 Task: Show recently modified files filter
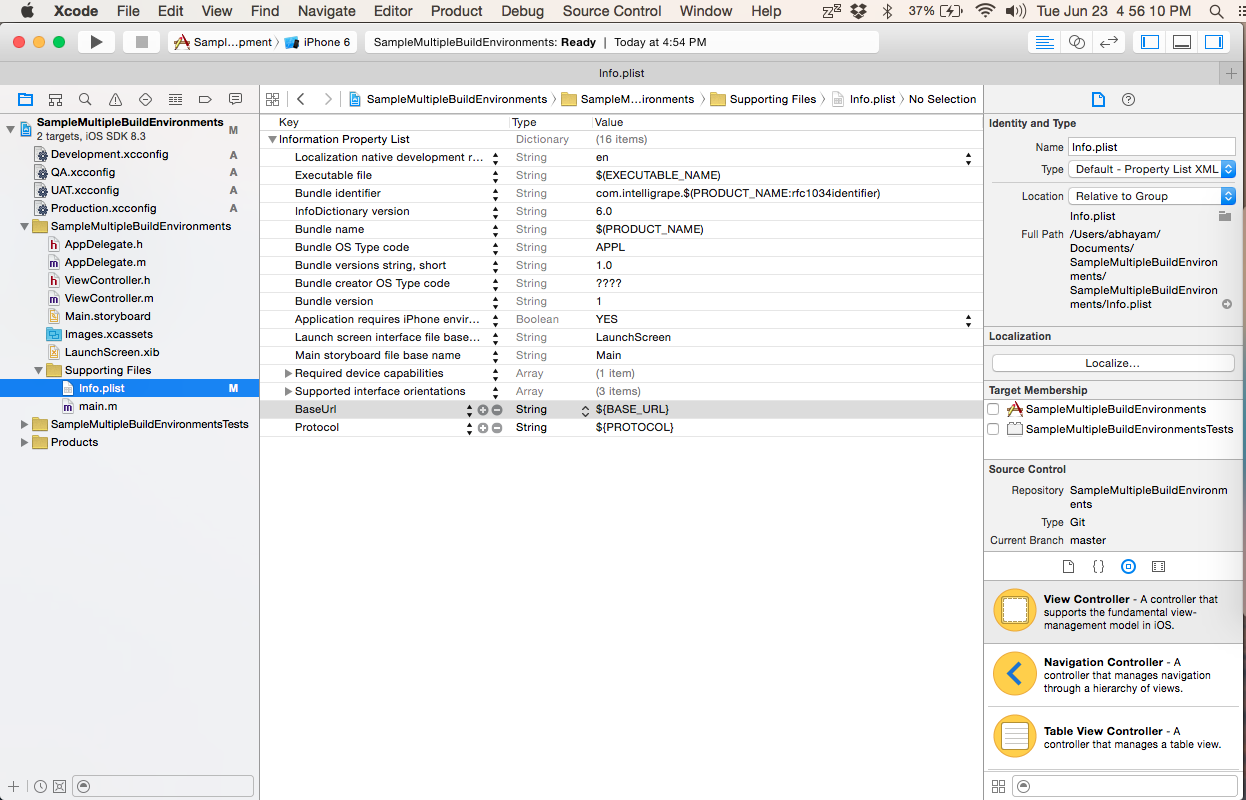(x=40, y=787)
